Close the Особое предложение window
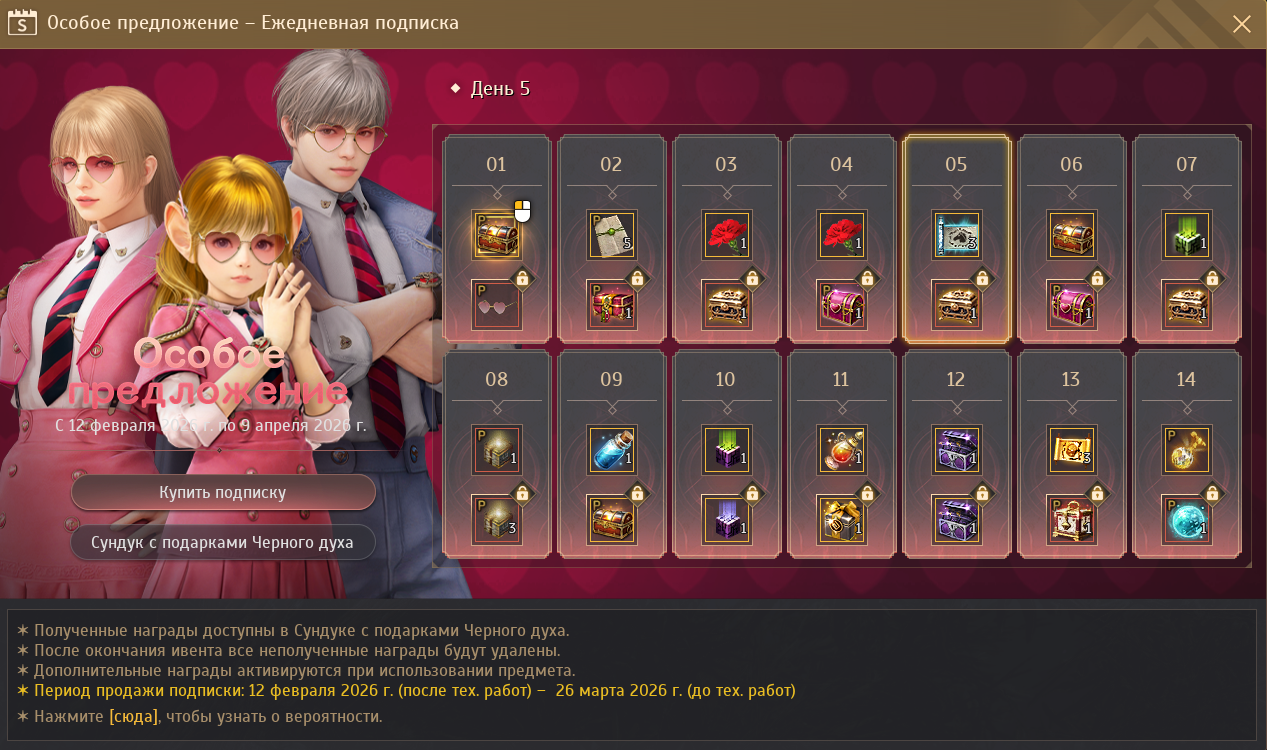 (x=1241, y=24)
